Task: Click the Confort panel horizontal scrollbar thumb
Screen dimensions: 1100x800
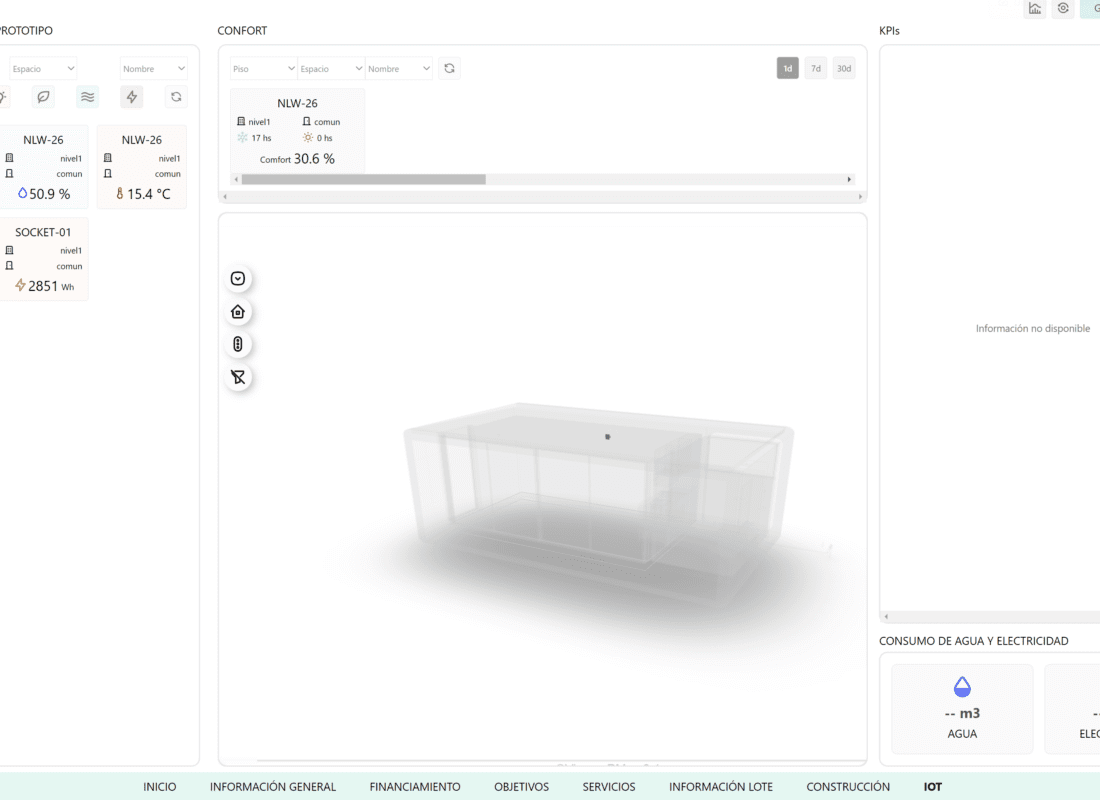Action: (x=363, y=179)
